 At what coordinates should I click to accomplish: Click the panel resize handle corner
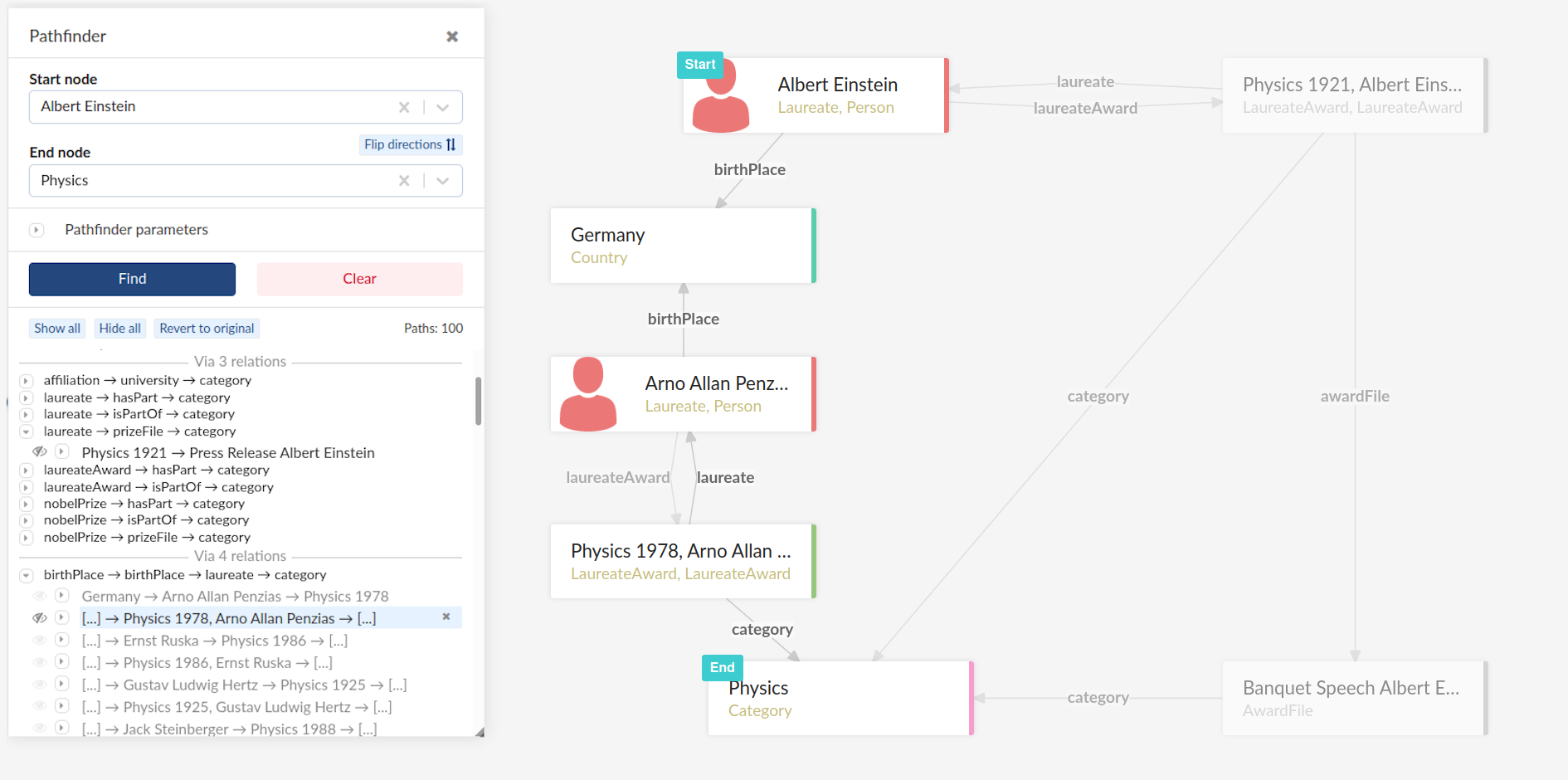click(x=480, y=732)
